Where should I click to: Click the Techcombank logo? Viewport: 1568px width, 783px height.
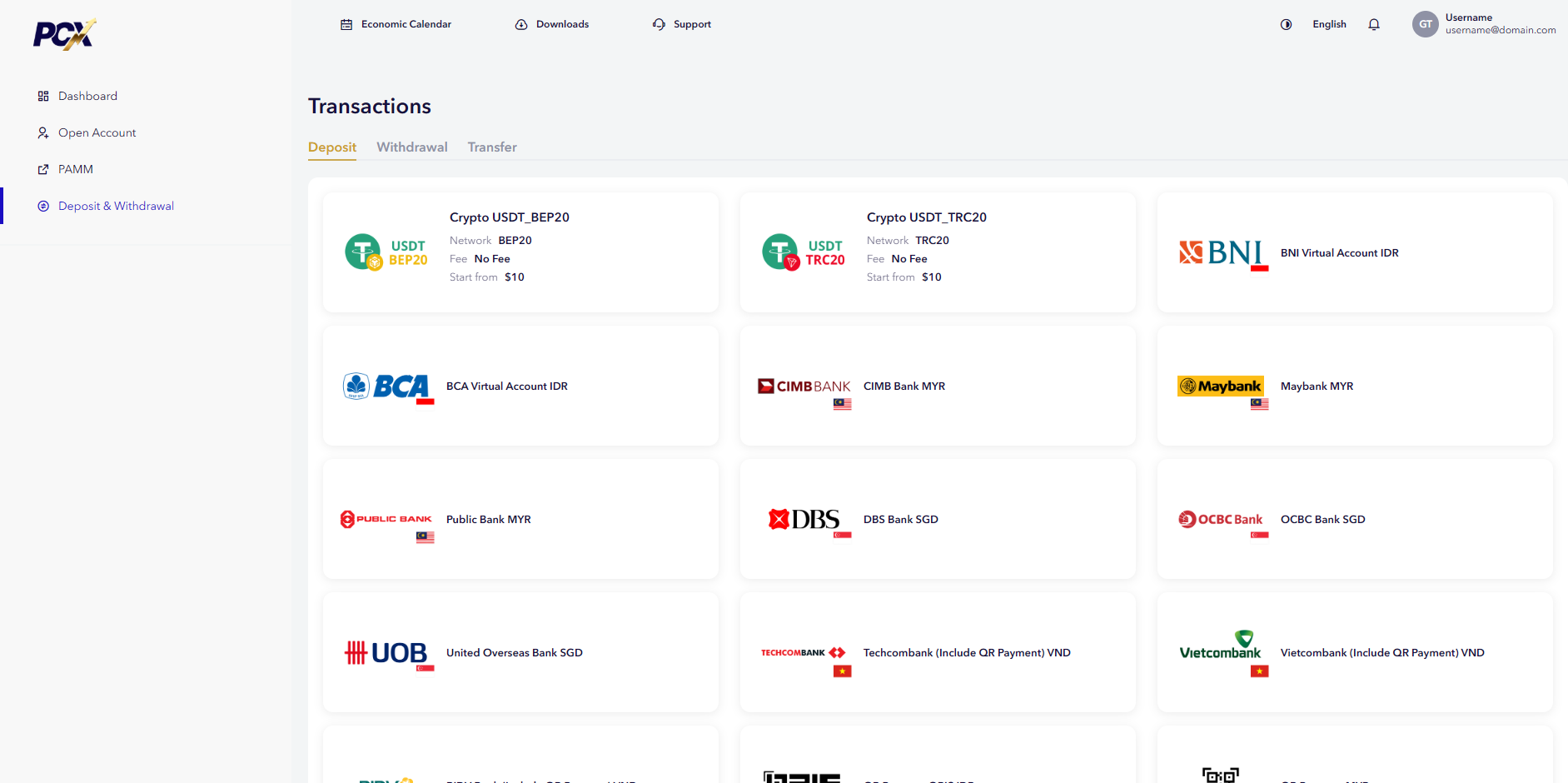pyautogui.click(x=806, y=660)
